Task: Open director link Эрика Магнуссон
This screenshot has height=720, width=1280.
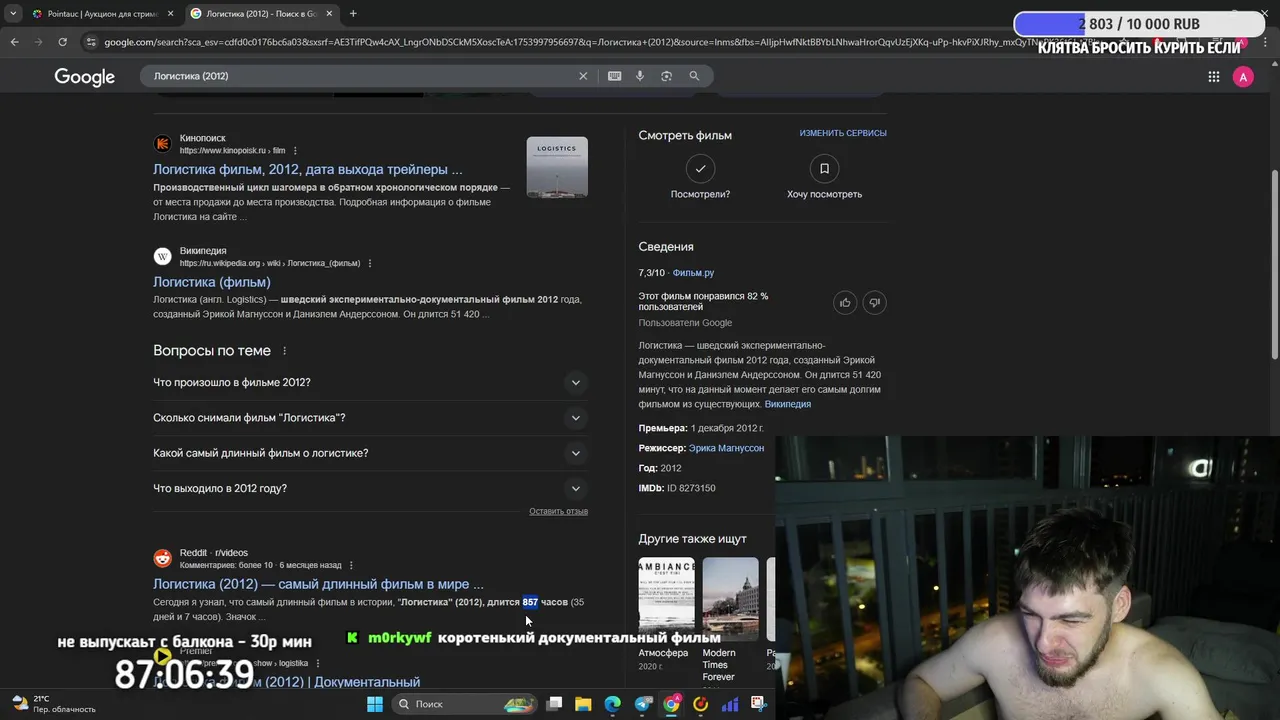Action: point(726,448)
